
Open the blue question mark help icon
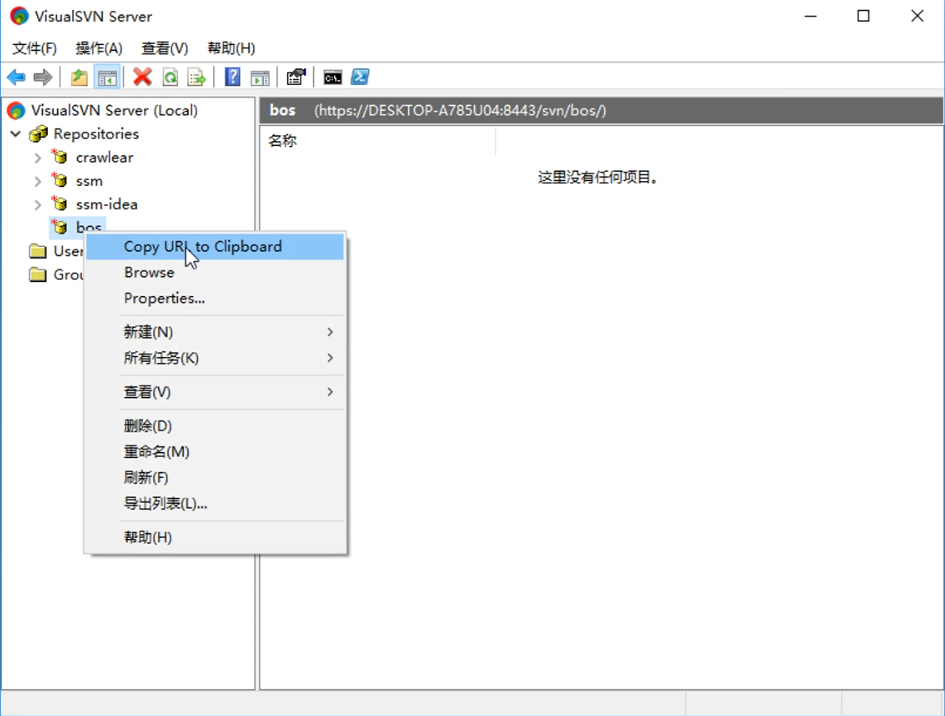(x=232, y=77)
